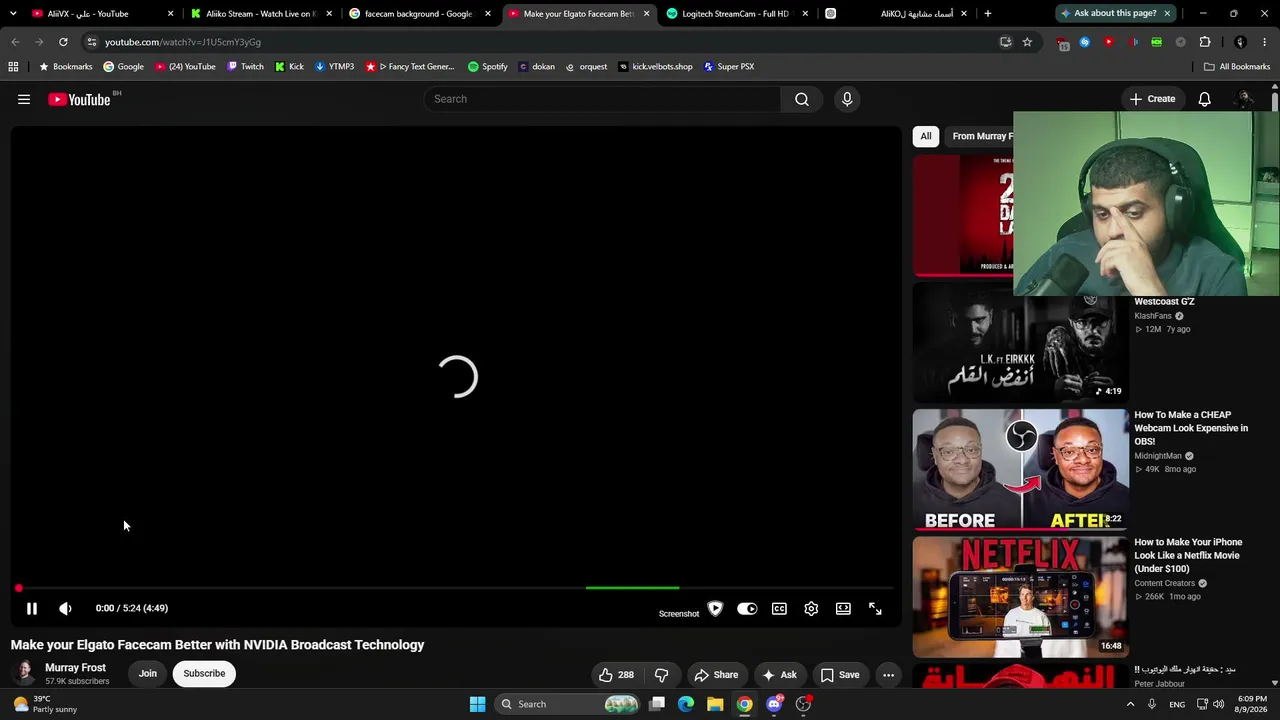This screenshot has height=720, width=1280.
Task: Show hidden system tray icons
Action: (x=1130, y=704)
